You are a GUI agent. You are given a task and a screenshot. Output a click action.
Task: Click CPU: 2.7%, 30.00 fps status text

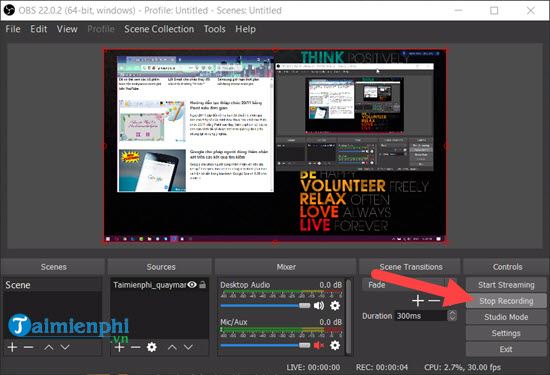coord(462,367)
